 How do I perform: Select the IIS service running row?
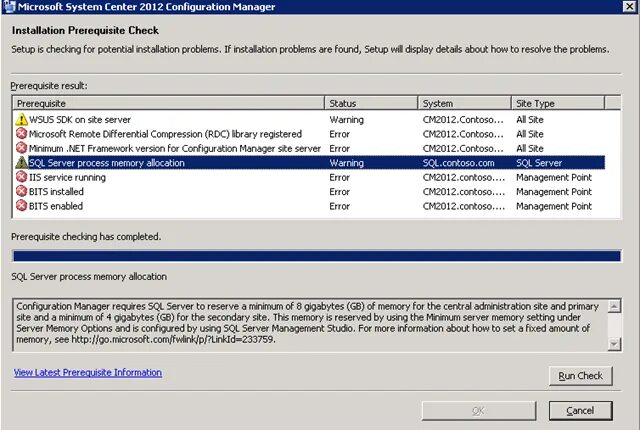tap(310, 177)
